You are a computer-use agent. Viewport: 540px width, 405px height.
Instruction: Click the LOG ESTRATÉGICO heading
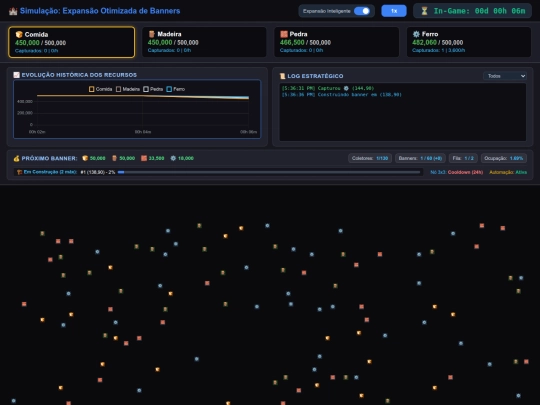(x=315, y=76)
